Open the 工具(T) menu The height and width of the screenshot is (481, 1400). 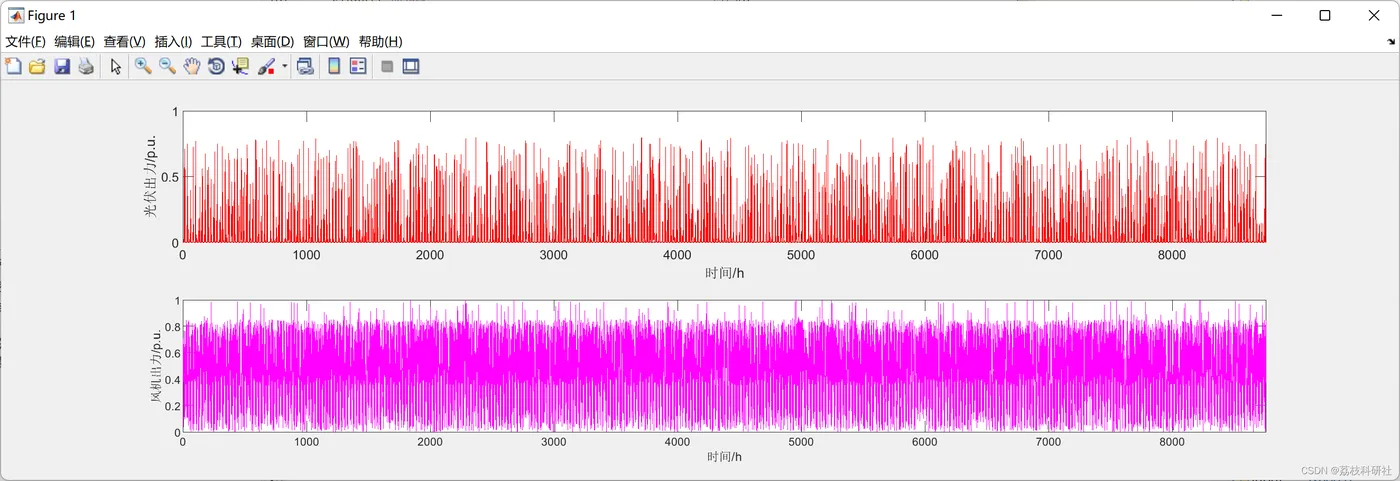[x=221, y=41]
